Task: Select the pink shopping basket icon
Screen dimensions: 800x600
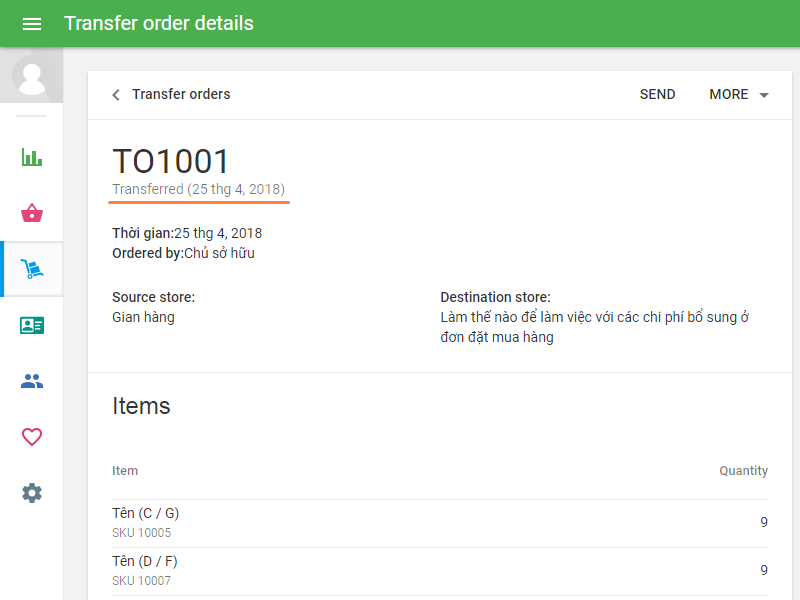Action: click(31, 213)
